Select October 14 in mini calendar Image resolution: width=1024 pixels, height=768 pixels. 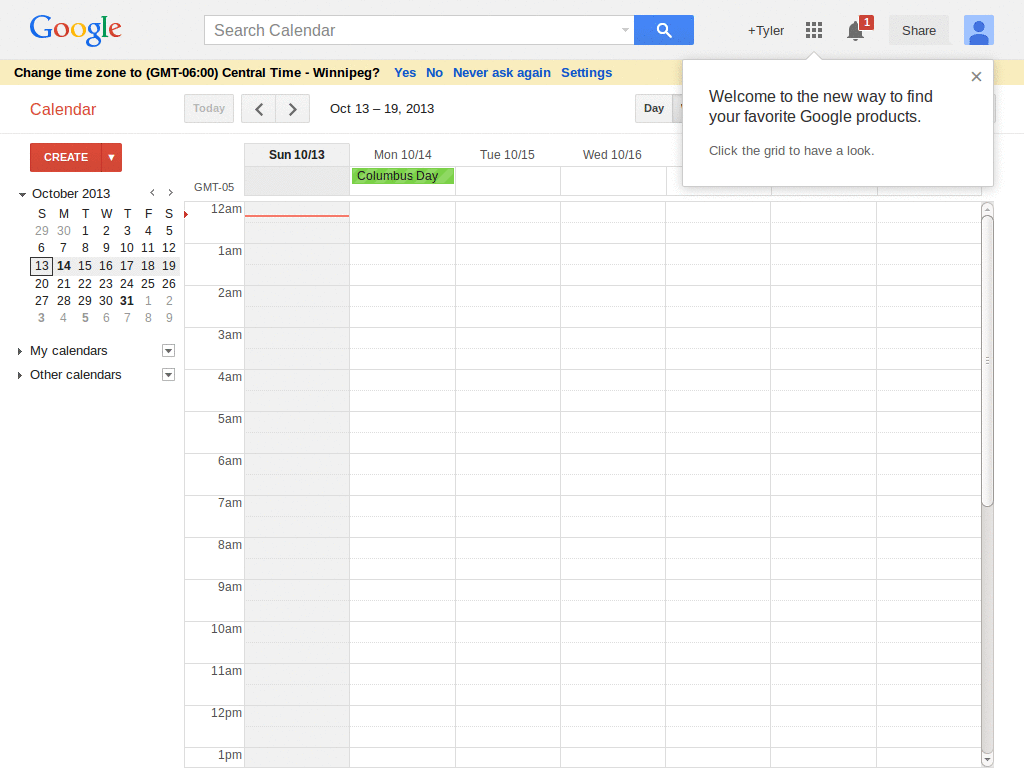click(x=63, y=266)
